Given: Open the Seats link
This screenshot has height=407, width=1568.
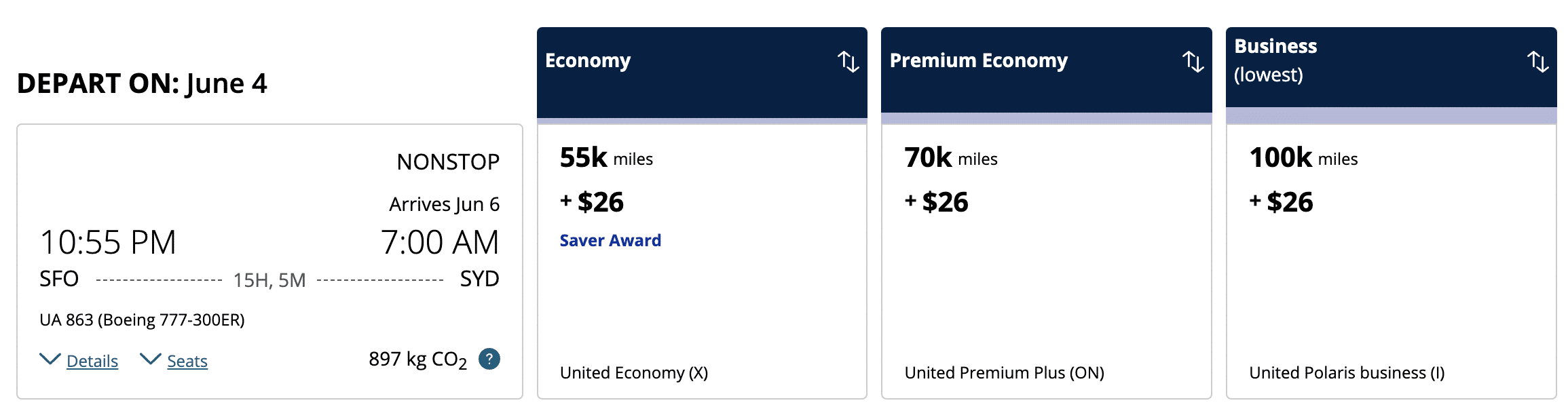Looking at the screenshot, I should [x=187, y=361].
